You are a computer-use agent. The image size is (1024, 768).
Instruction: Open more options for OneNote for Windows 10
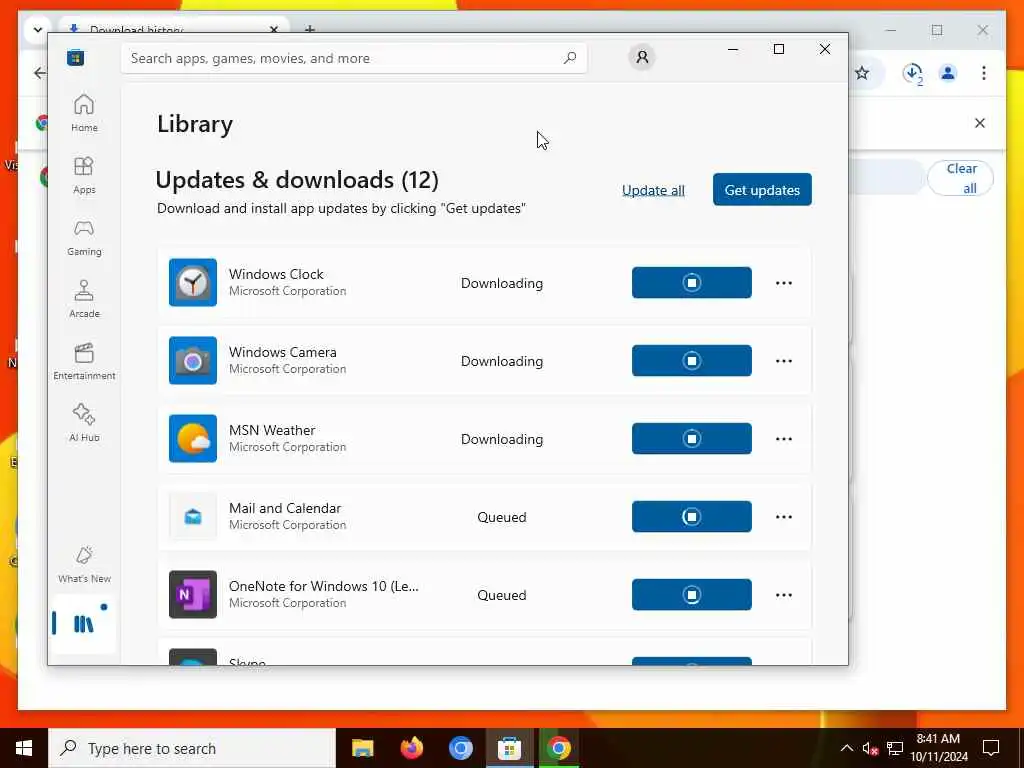click(x=784, y=595)
